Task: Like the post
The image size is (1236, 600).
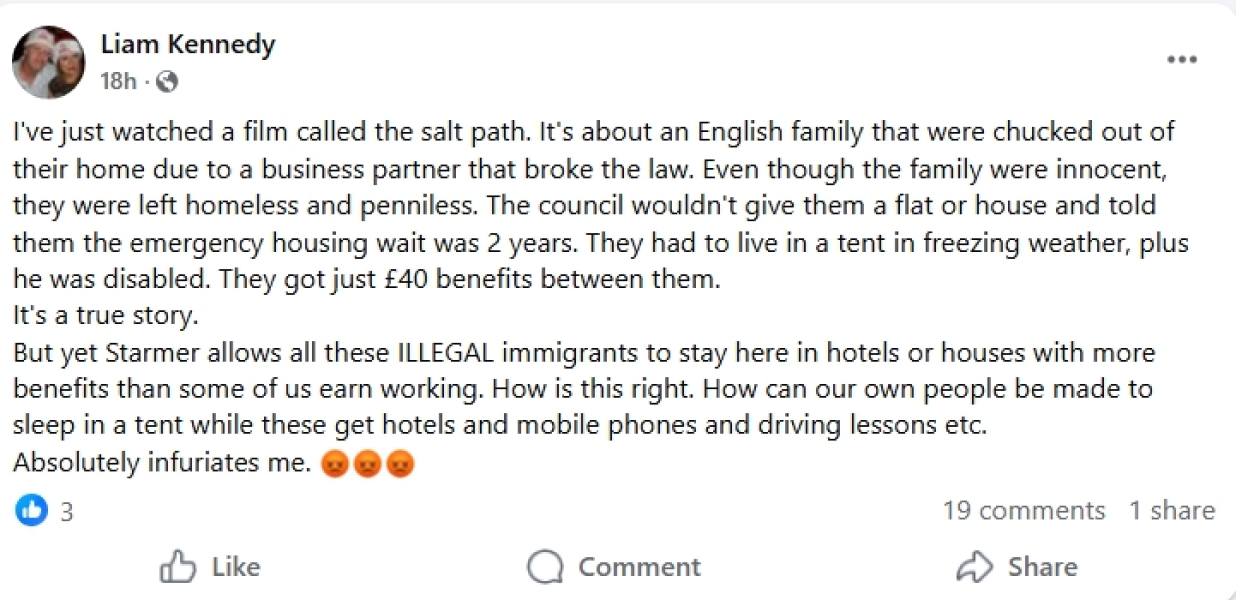Action: click(210, 566)
